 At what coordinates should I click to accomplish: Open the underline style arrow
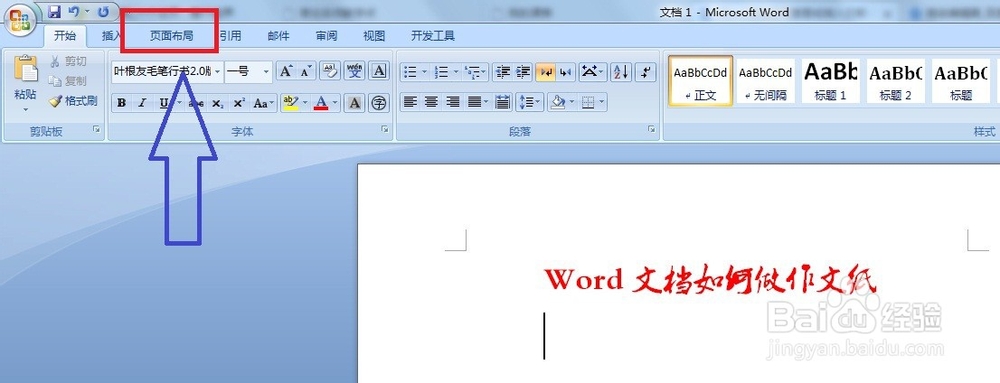point(179,103)
